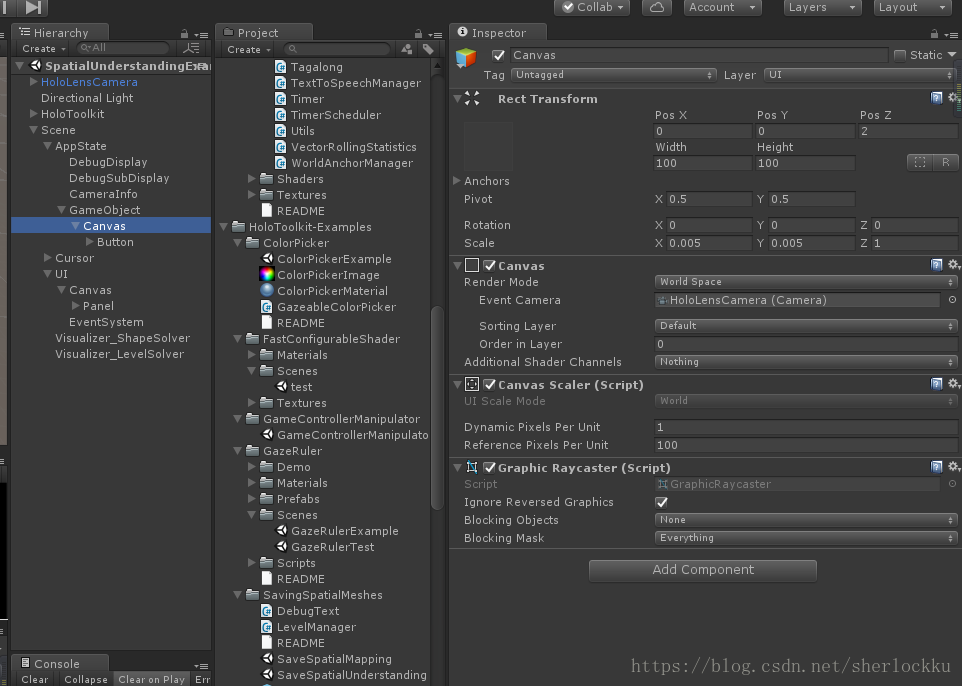Switch to the Inspector tab
The image size is (962, 686).
coord(498,33)
